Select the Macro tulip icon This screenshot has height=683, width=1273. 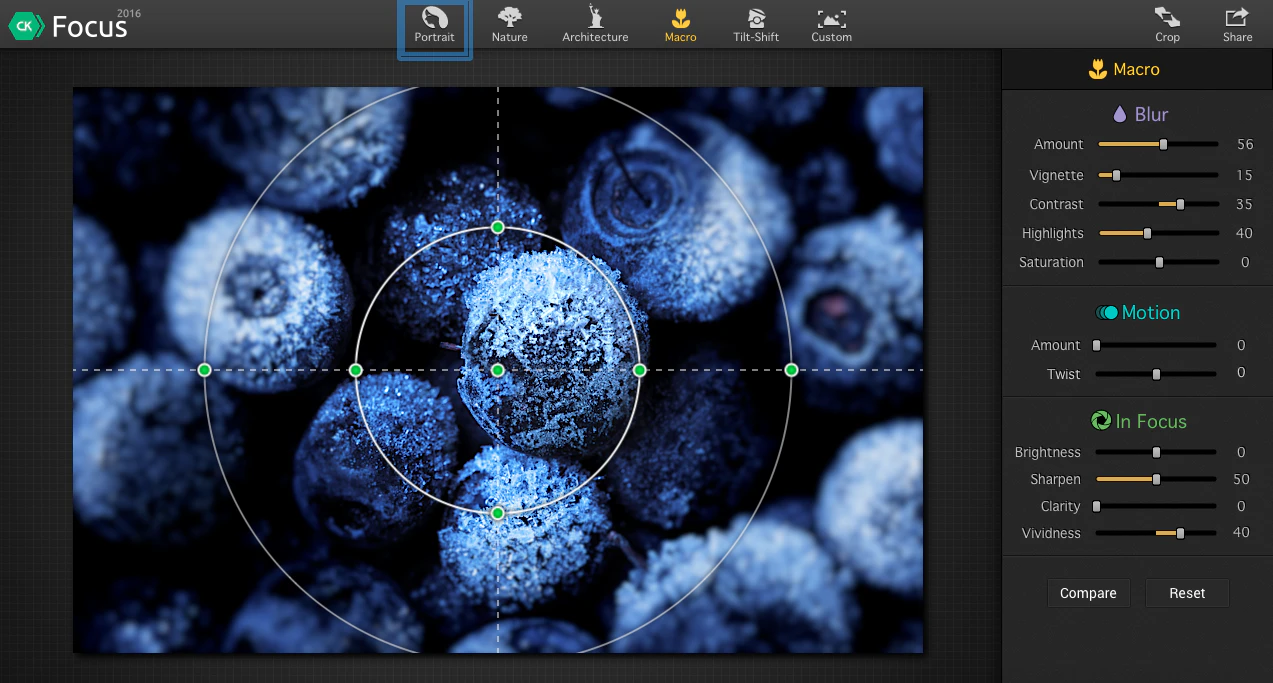[680, 17]
